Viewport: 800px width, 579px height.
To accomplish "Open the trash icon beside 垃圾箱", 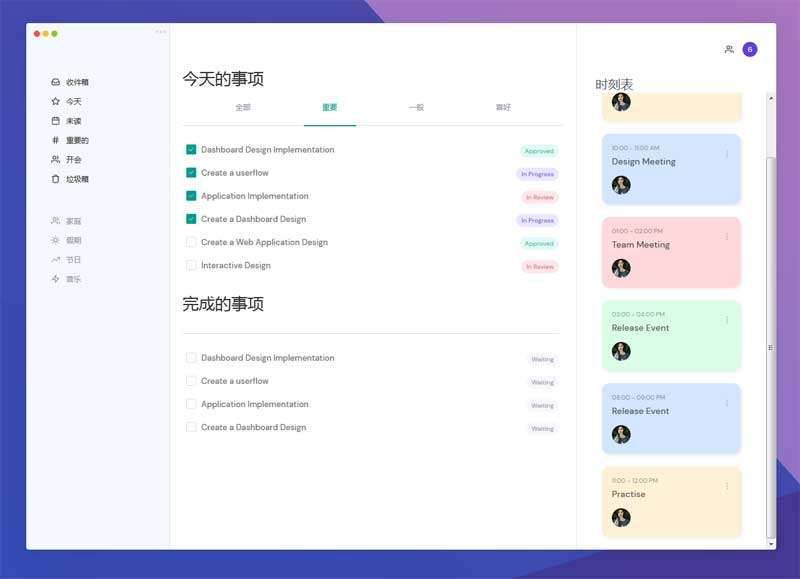I will coord(56,179).
